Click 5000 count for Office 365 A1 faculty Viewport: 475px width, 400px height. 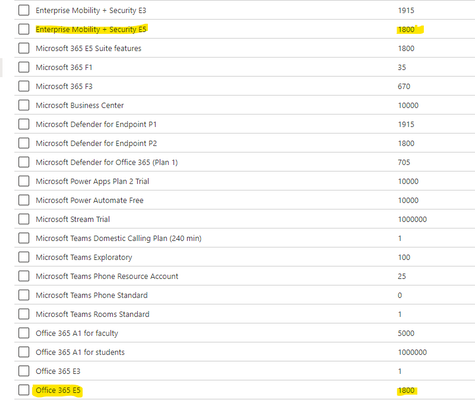click(x=406, y=333)
